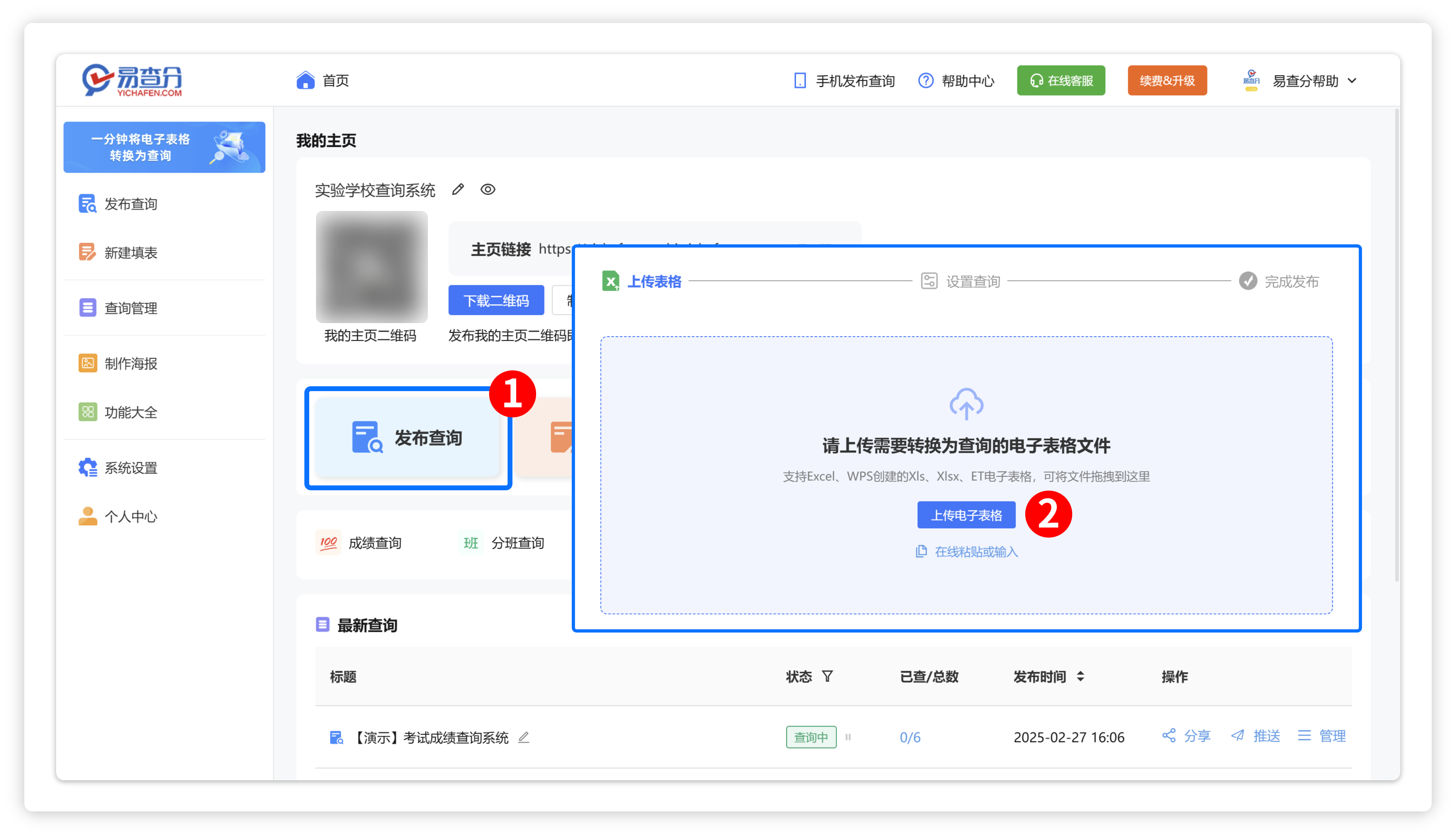Open 制作海报 in the sidebar
Screen dimensions: 1456x837
pos(118,363)
